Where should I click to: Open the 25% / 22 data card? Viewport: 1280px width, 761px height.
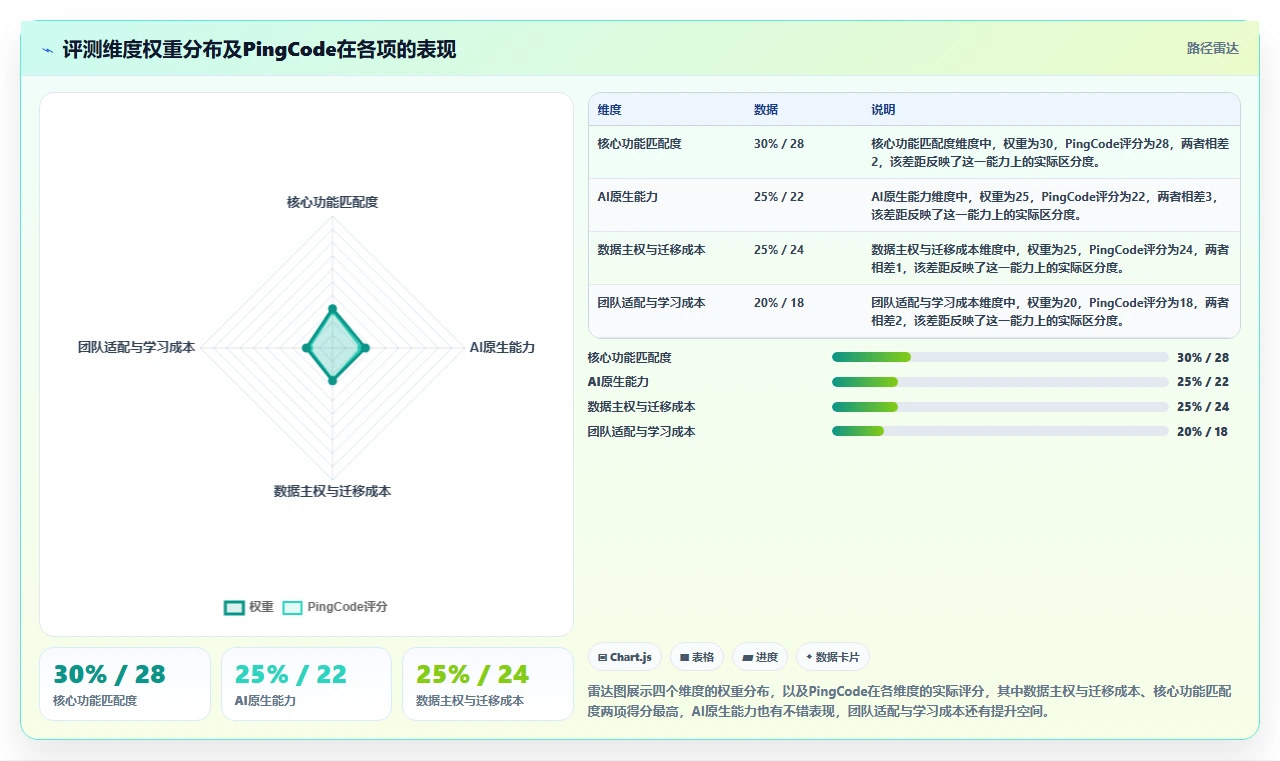306,684
